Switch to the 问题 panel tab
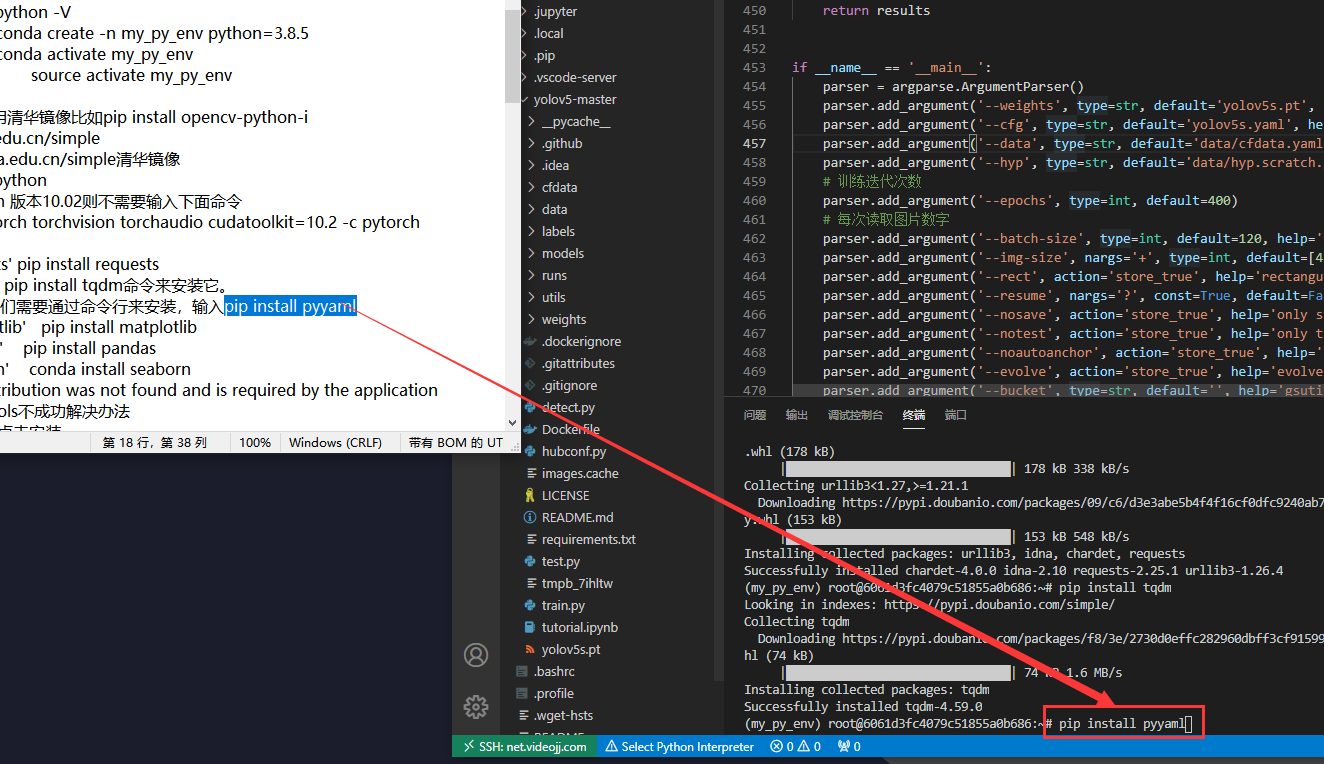This screenshot has height=764, width=1324. [754, 415]
